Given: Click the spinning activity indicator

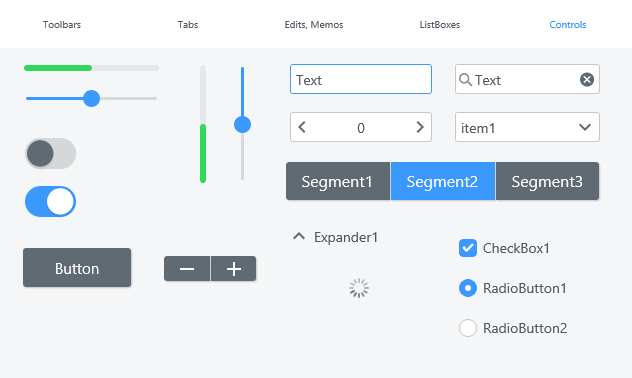Looking at the screenshot, I should click(x=359, y=288).
